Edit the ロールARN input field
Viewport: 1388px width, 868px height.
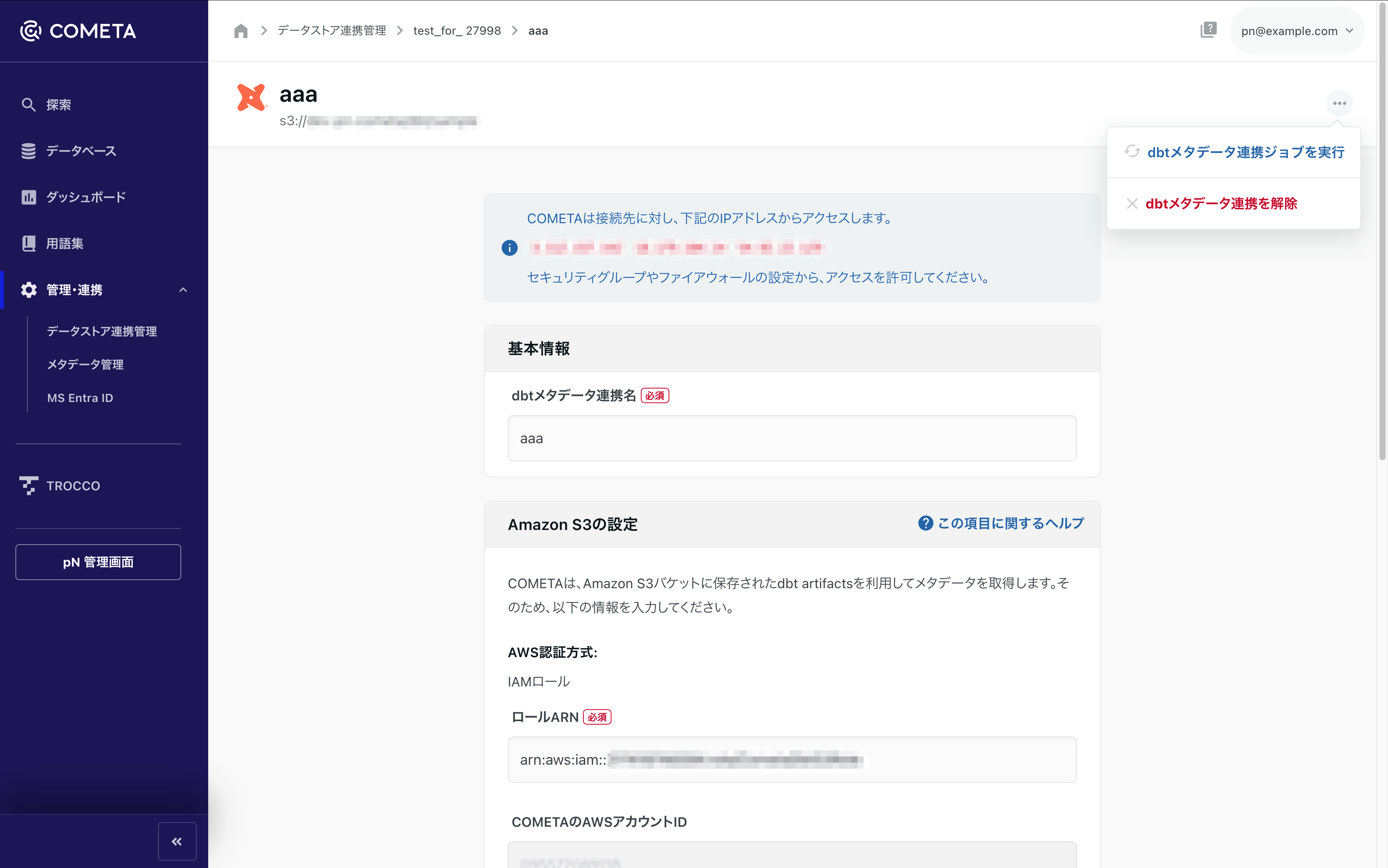click(792, 760)
